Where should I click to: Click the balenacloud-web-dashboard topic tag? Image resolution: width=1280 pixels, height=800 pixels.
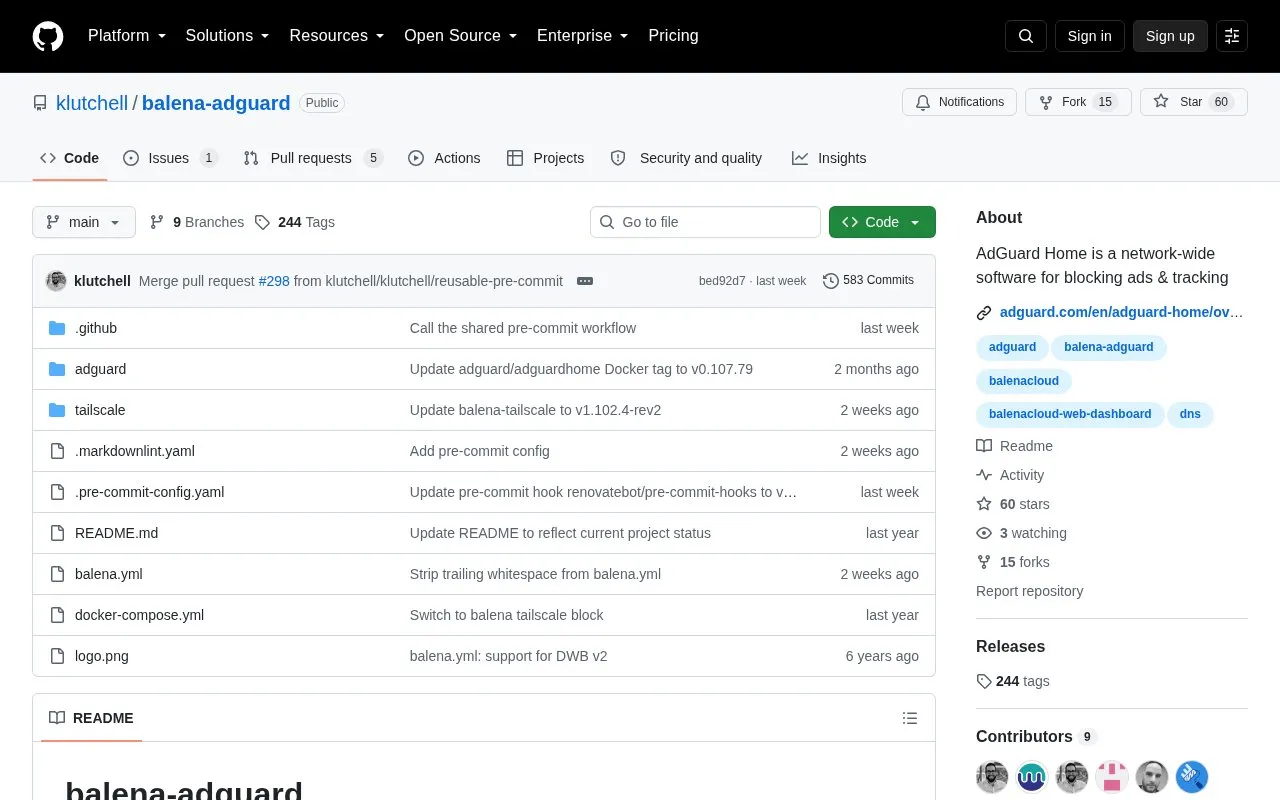1070,414
